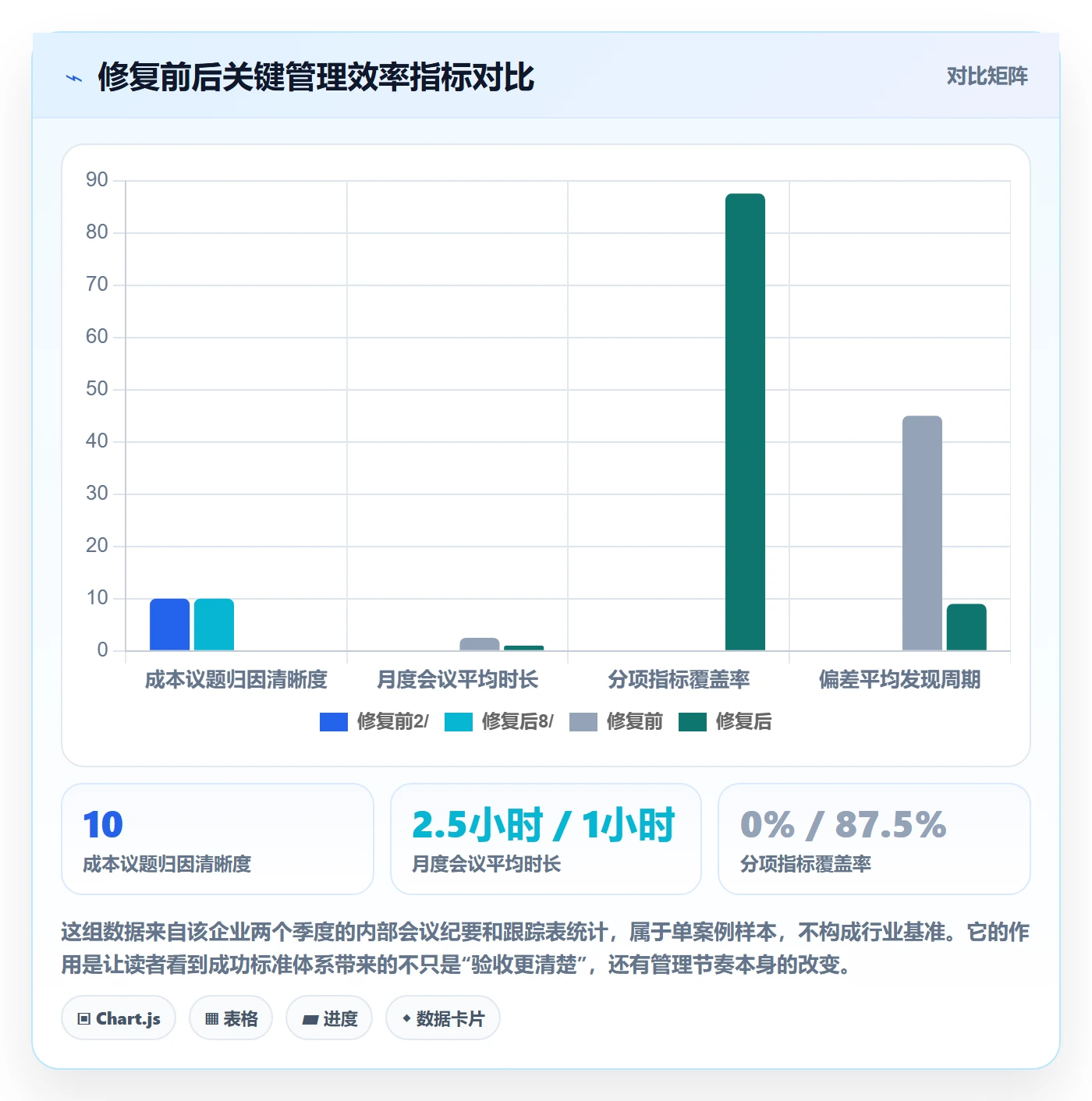The height and width of the screenshot is (1101, 1092).
Task: Toggle the 修复前2/ legend entry
Action: [x=374, y=721]
